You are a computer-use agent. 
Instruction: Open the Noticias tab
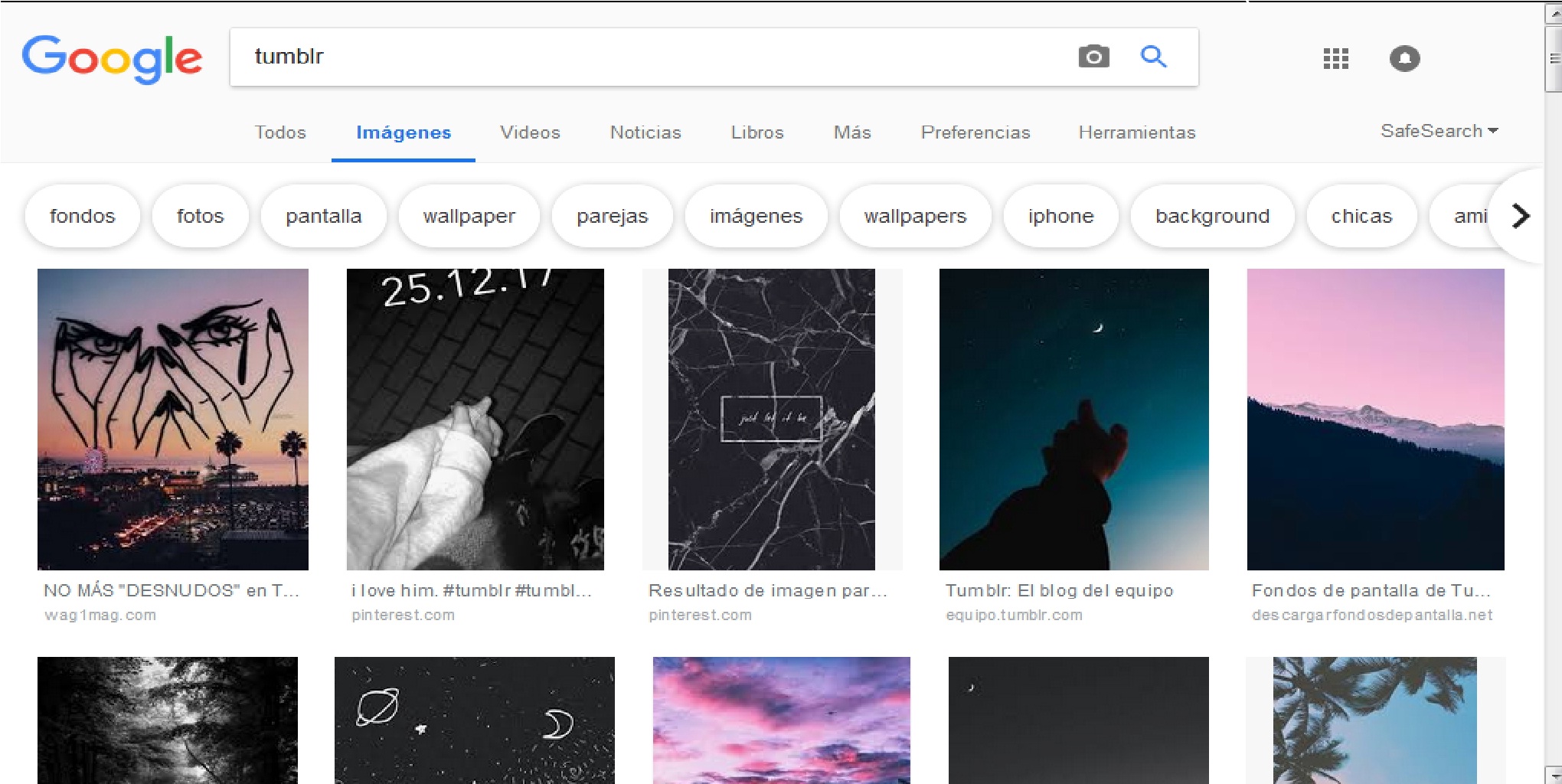(645, 132)
